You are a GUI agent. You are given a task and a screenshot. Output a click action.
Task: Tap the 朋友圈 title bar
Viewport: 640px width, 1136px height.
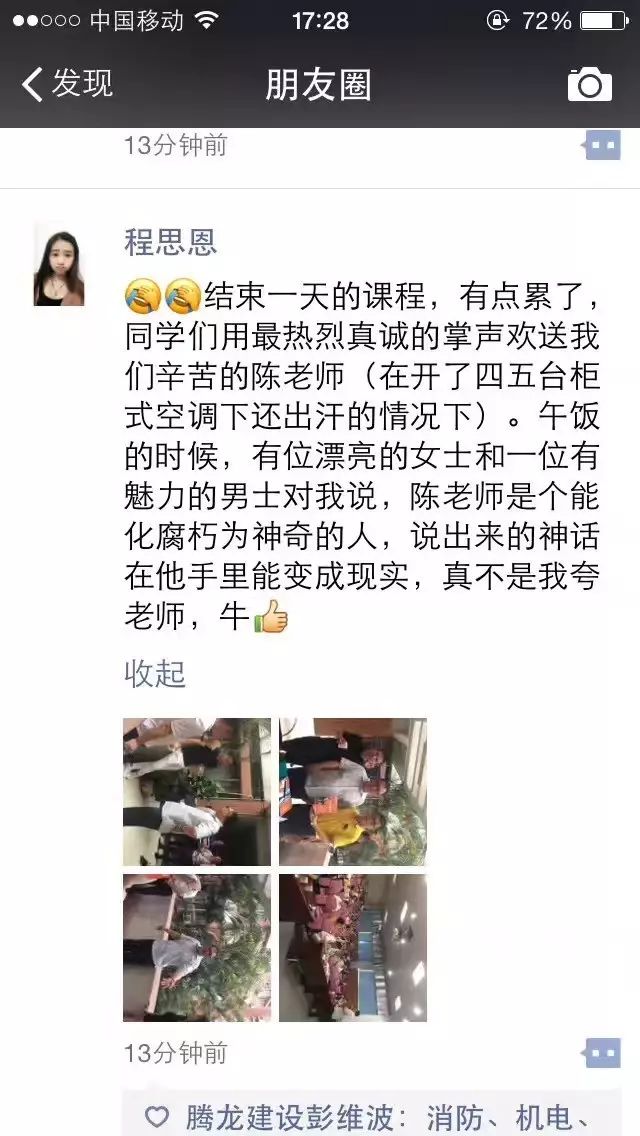click(319, 85)
